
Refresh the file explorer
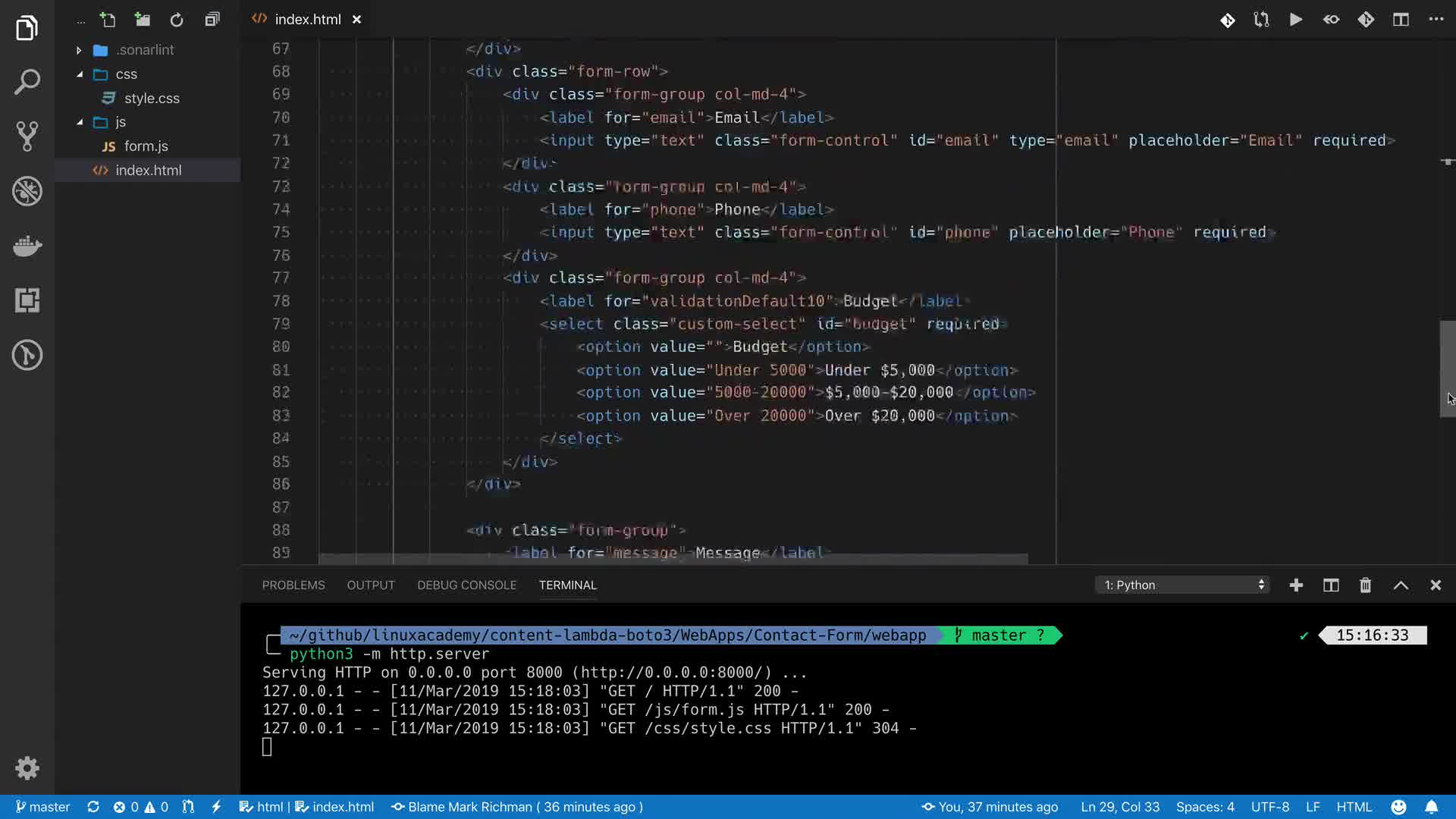pyautogui.click(x=177, y=20)
